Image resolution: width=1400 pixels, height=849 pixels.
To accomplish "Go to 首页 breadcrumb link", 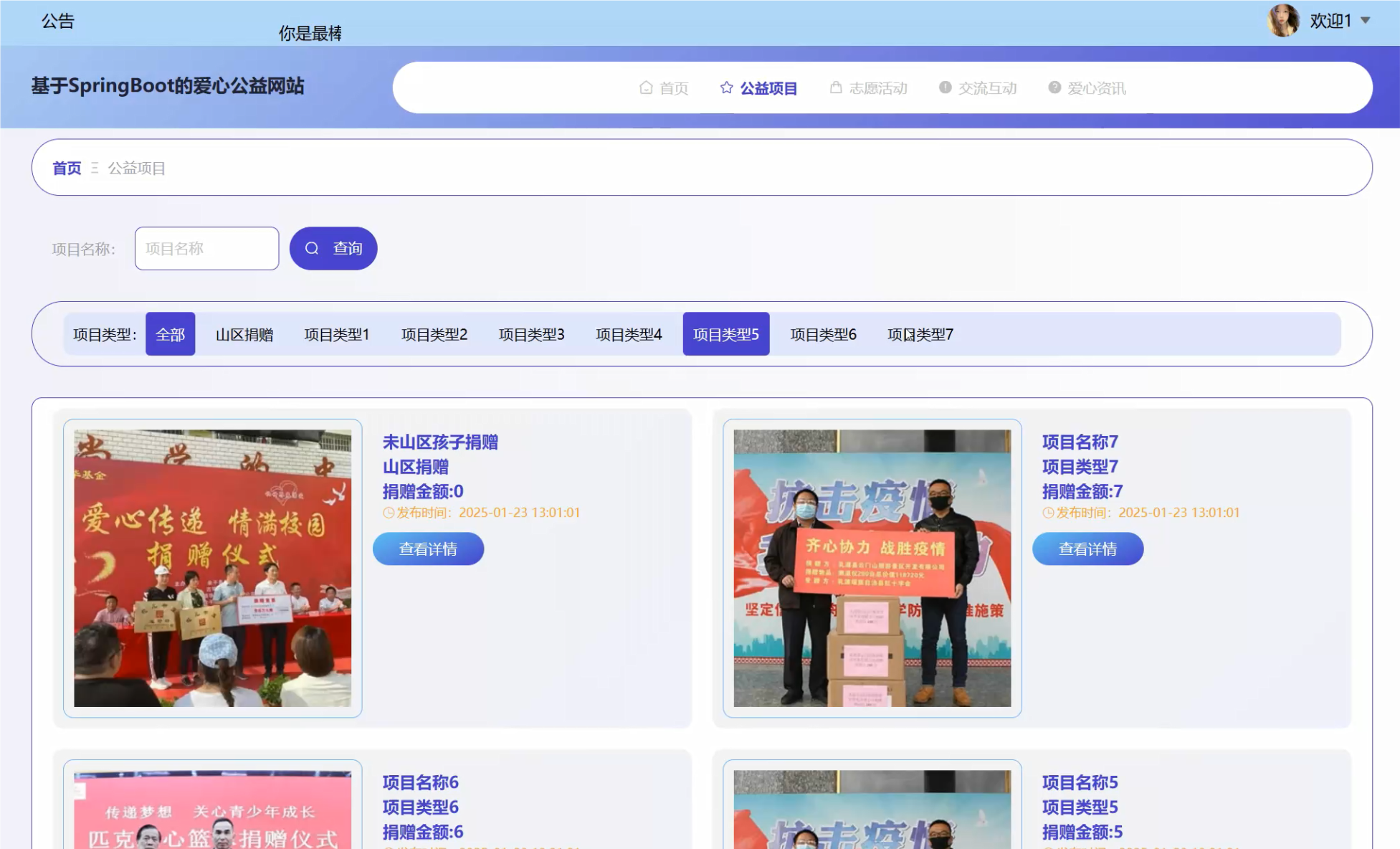I will click(x=67, y=168).
